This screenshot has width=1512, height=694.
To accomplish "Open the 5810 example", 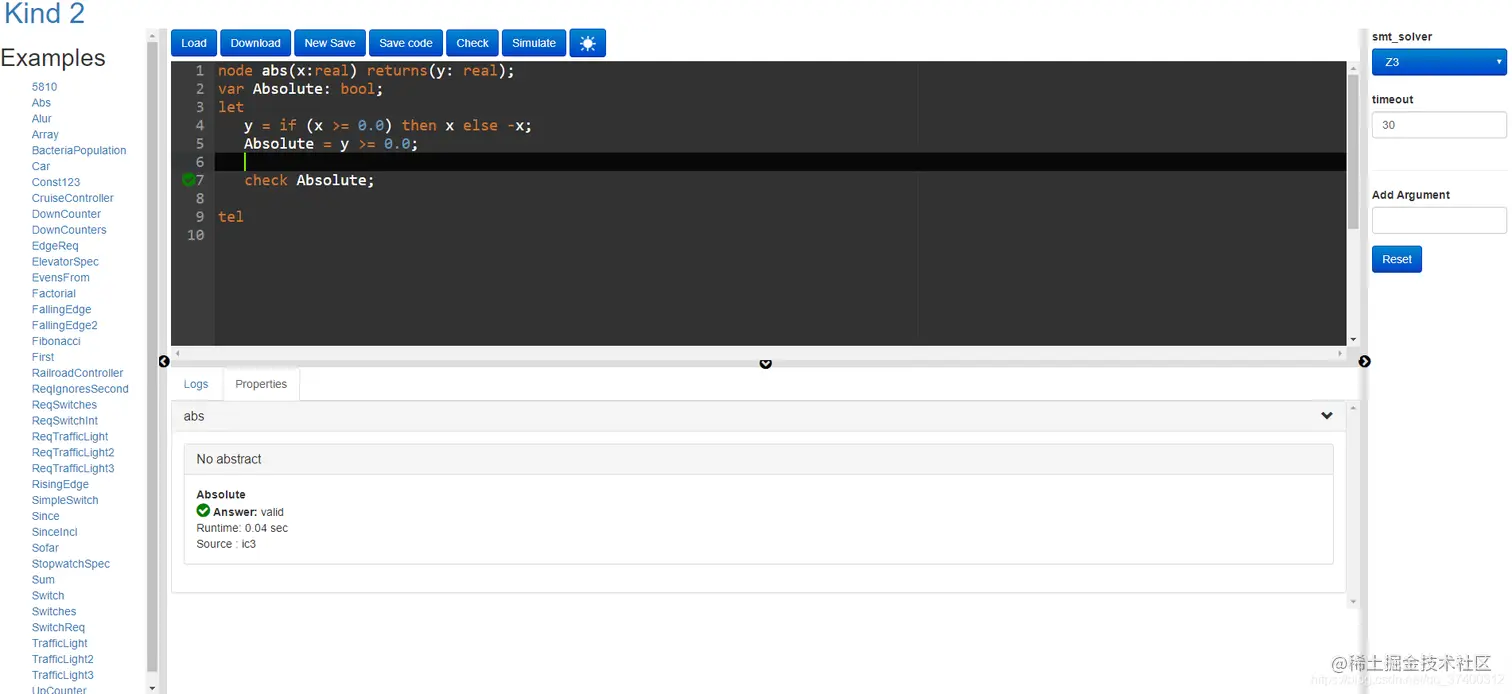I will click(x=44, y=87).
